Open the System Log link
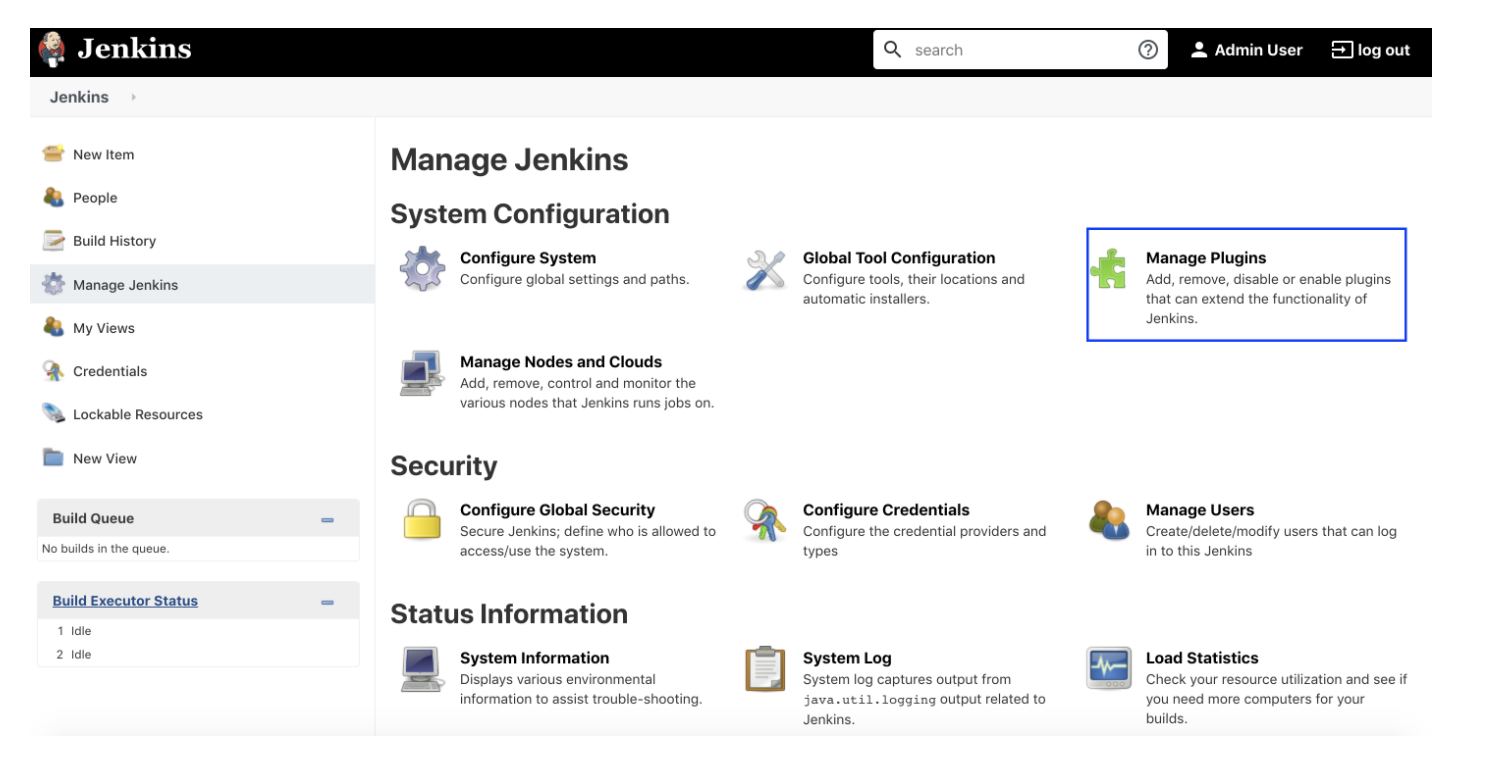The image size is (1494, 778). (x=846, y=658)
